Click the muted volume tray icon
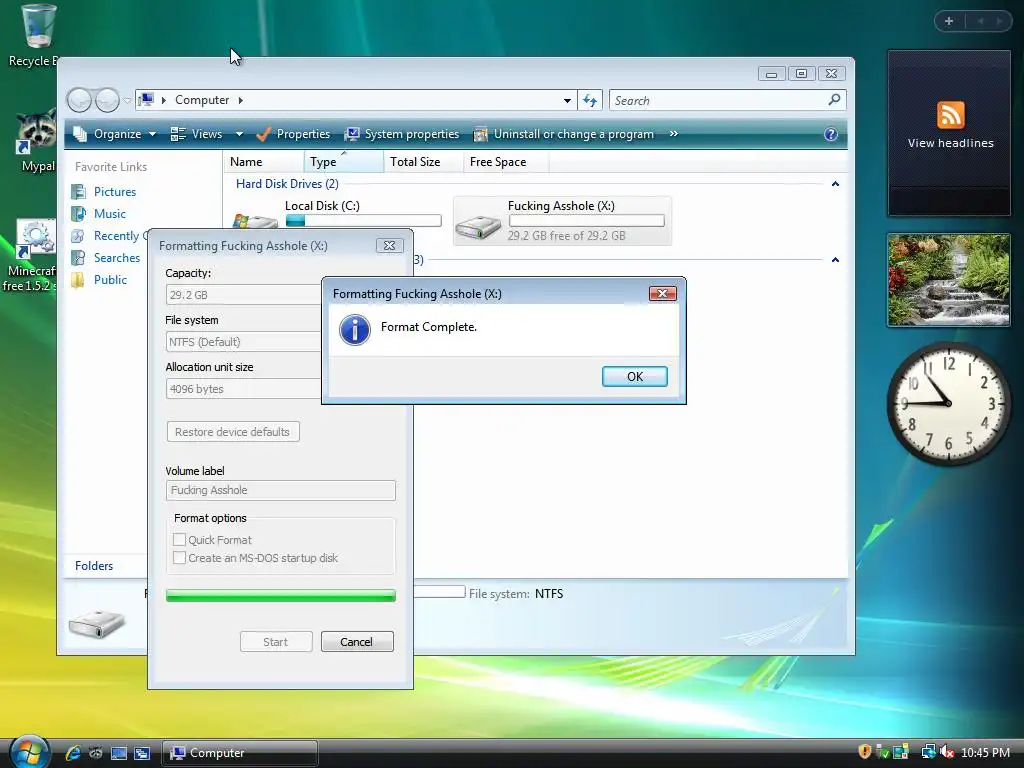Viewport: 1024px width, 768px height. click(947, 752)
